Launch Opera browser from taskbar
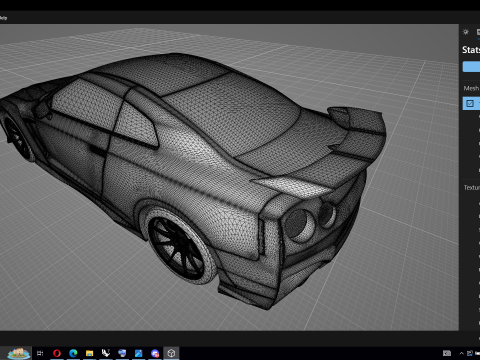The height and width of the screenshot is (360, 480). tap(57, 353)
